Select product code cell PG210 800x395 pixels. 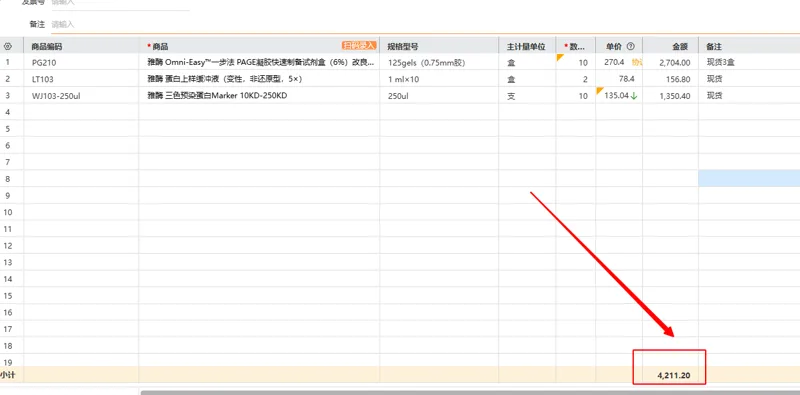81,62
